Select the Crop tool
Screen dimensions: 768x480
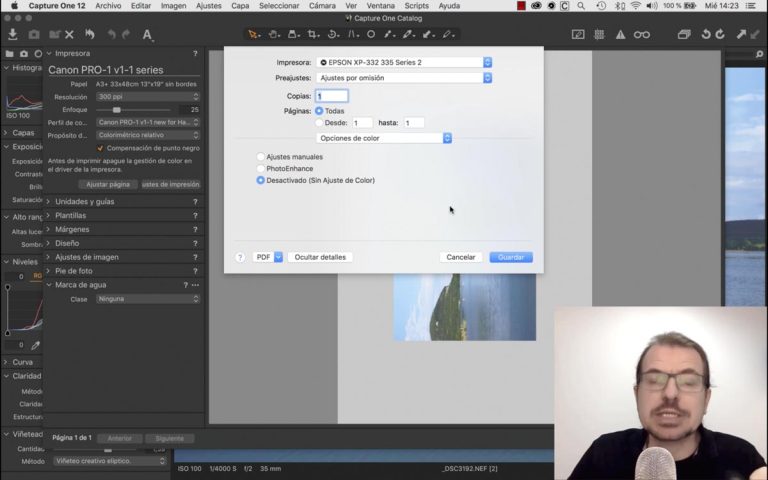point(312,34)
